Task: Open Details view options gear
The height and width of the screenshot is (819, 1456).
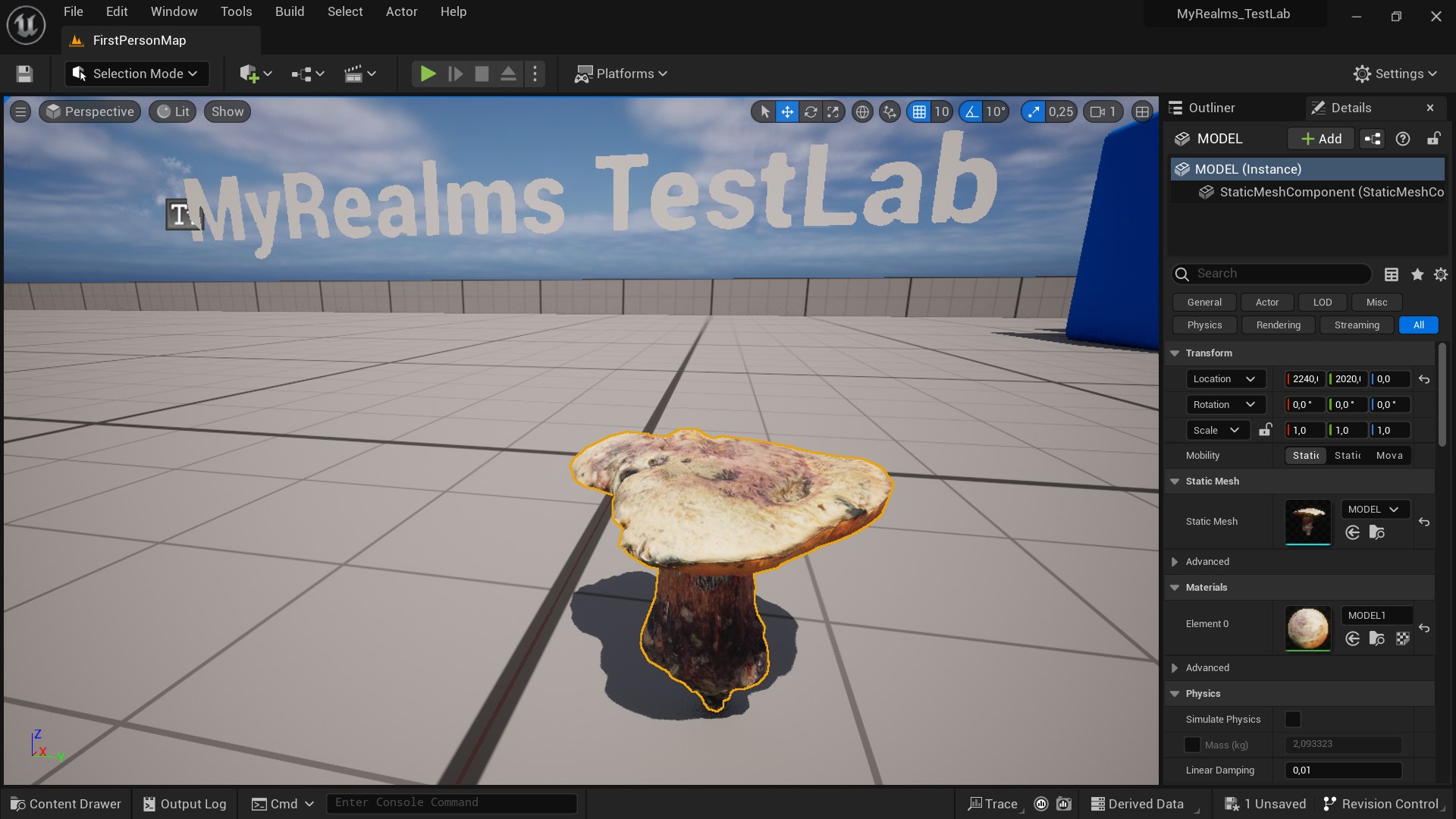Action: pos(1441,274)
